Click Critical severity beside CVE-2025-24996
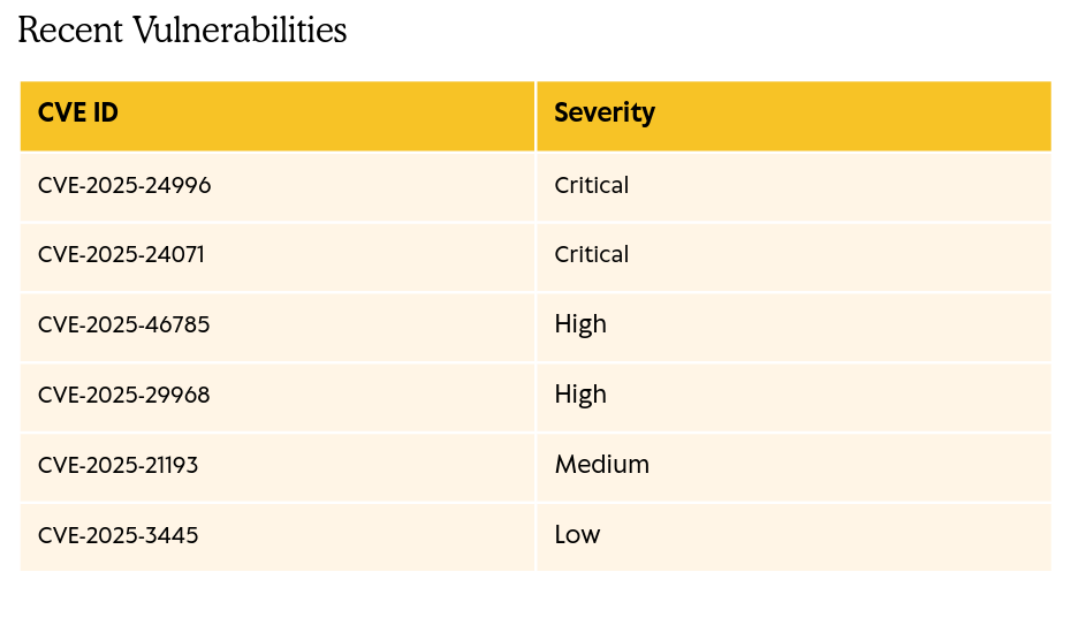This screenshot has height=633, width=1077. [591, 186]
